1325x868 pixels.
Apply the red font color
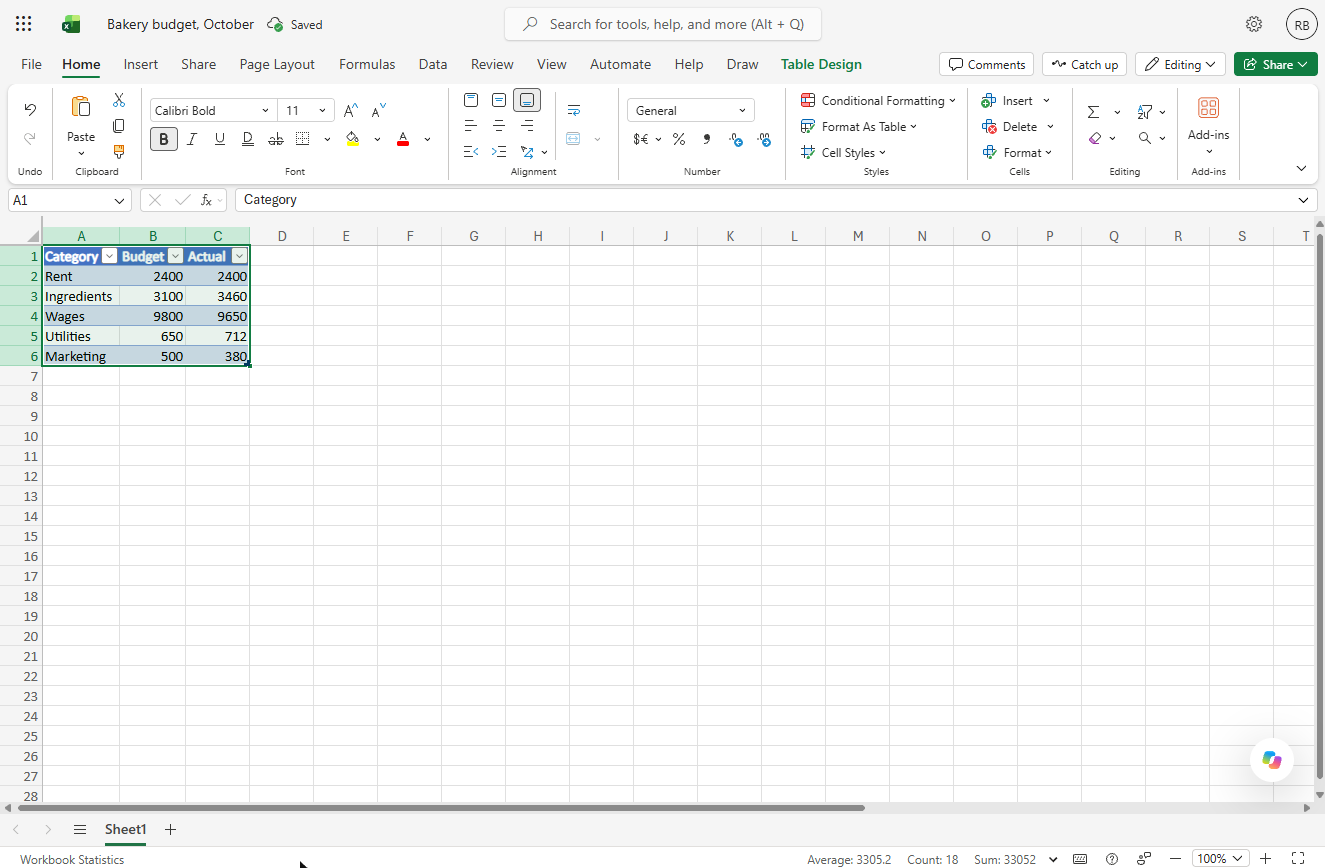point(403,139)
